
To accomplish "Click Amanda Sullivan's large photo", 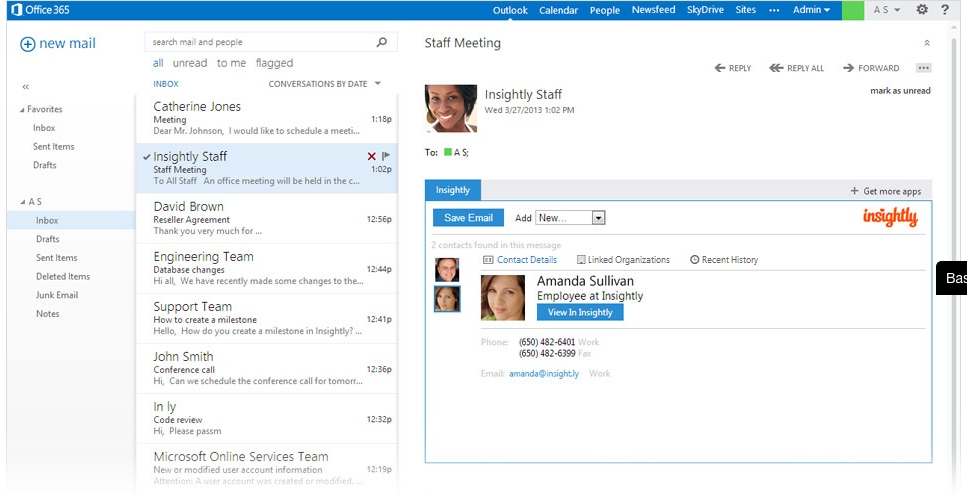I will 503,298.
